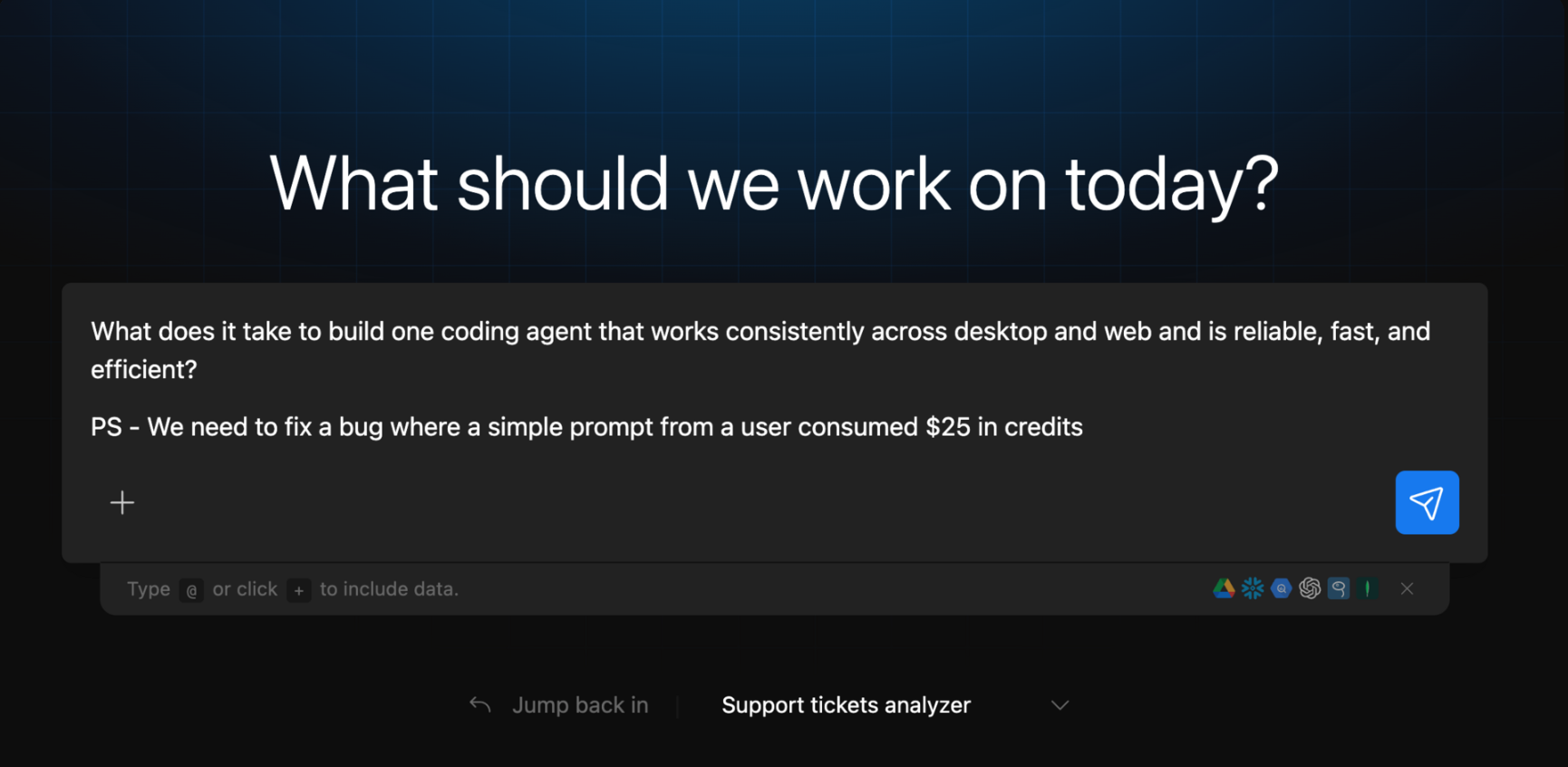Open the Support tickets analyzer dropdown
Image resolution: width=1568 pixels, height=767 pixels.
846,704
